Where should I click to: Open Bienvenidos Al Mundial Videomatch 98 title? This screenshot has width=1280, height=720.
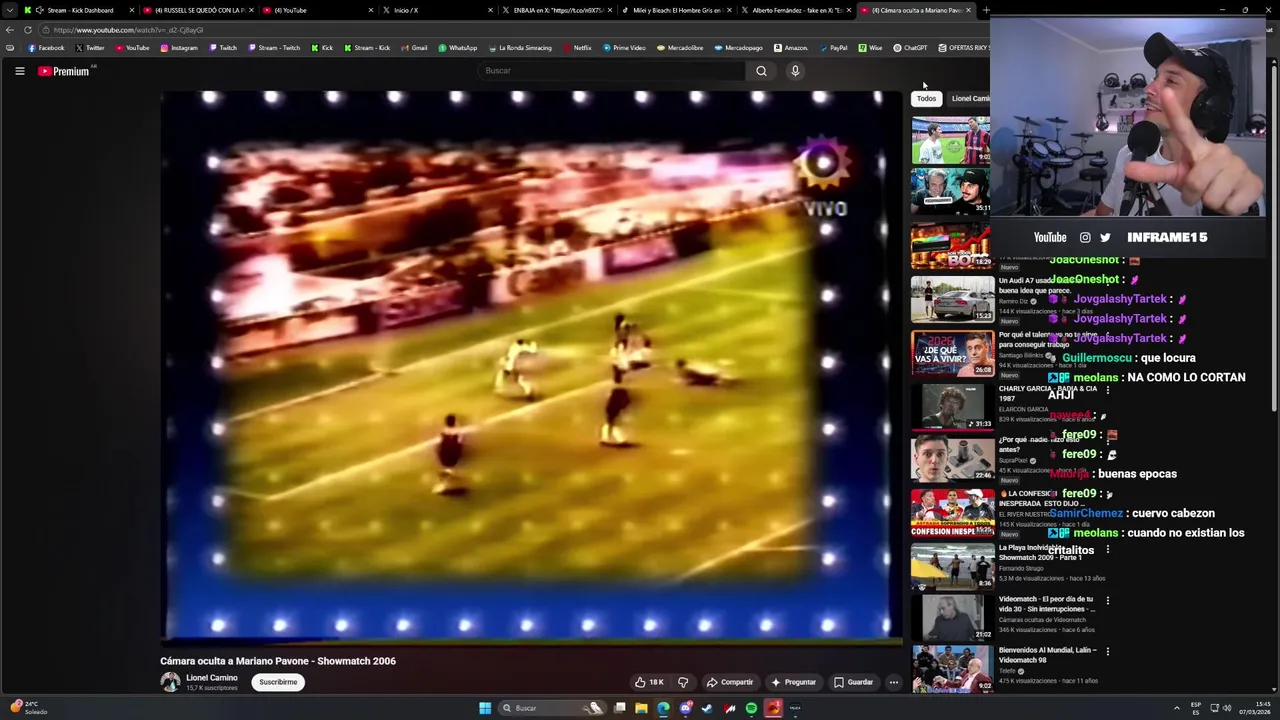[1047, 654]
